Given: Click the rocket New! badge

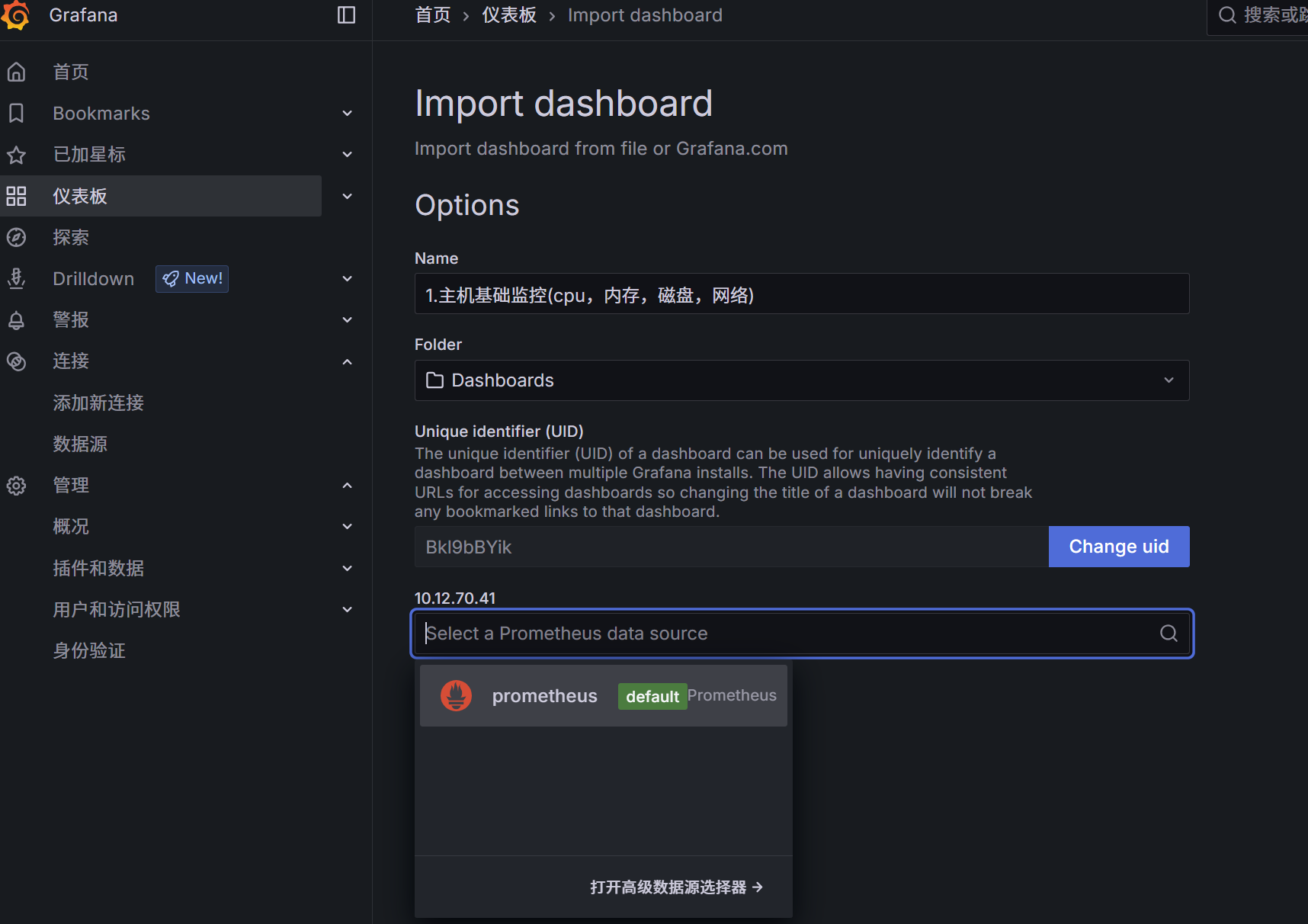Looking at the screenshot, I should tap(192, 278).
